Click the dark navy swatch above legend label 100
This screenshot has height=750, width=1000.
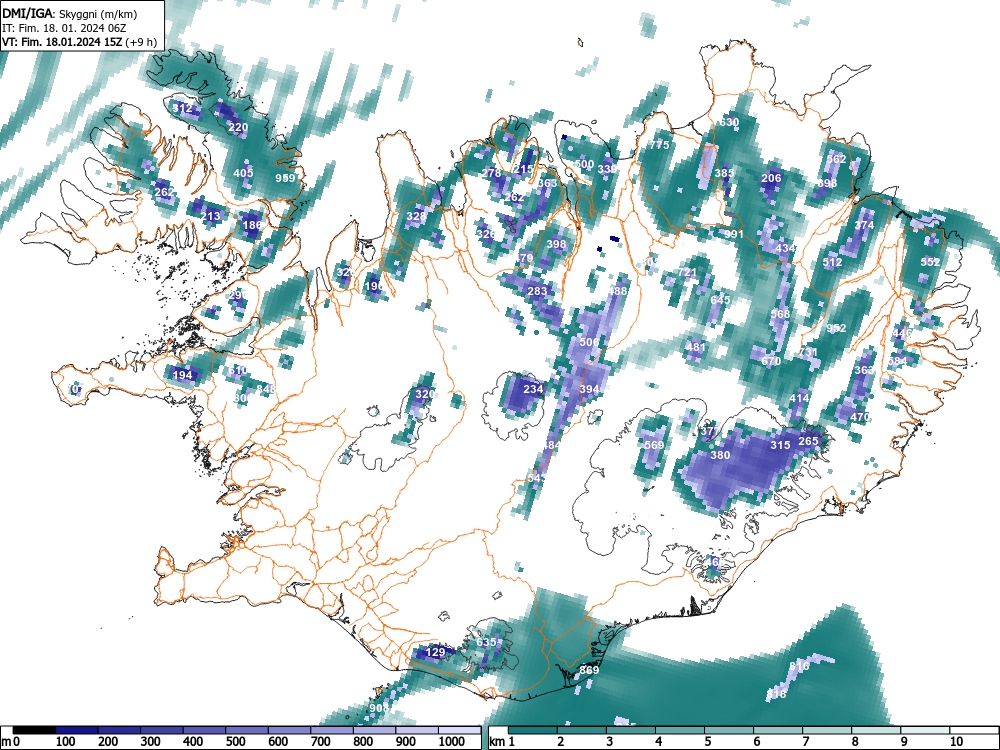coord(77,730)
